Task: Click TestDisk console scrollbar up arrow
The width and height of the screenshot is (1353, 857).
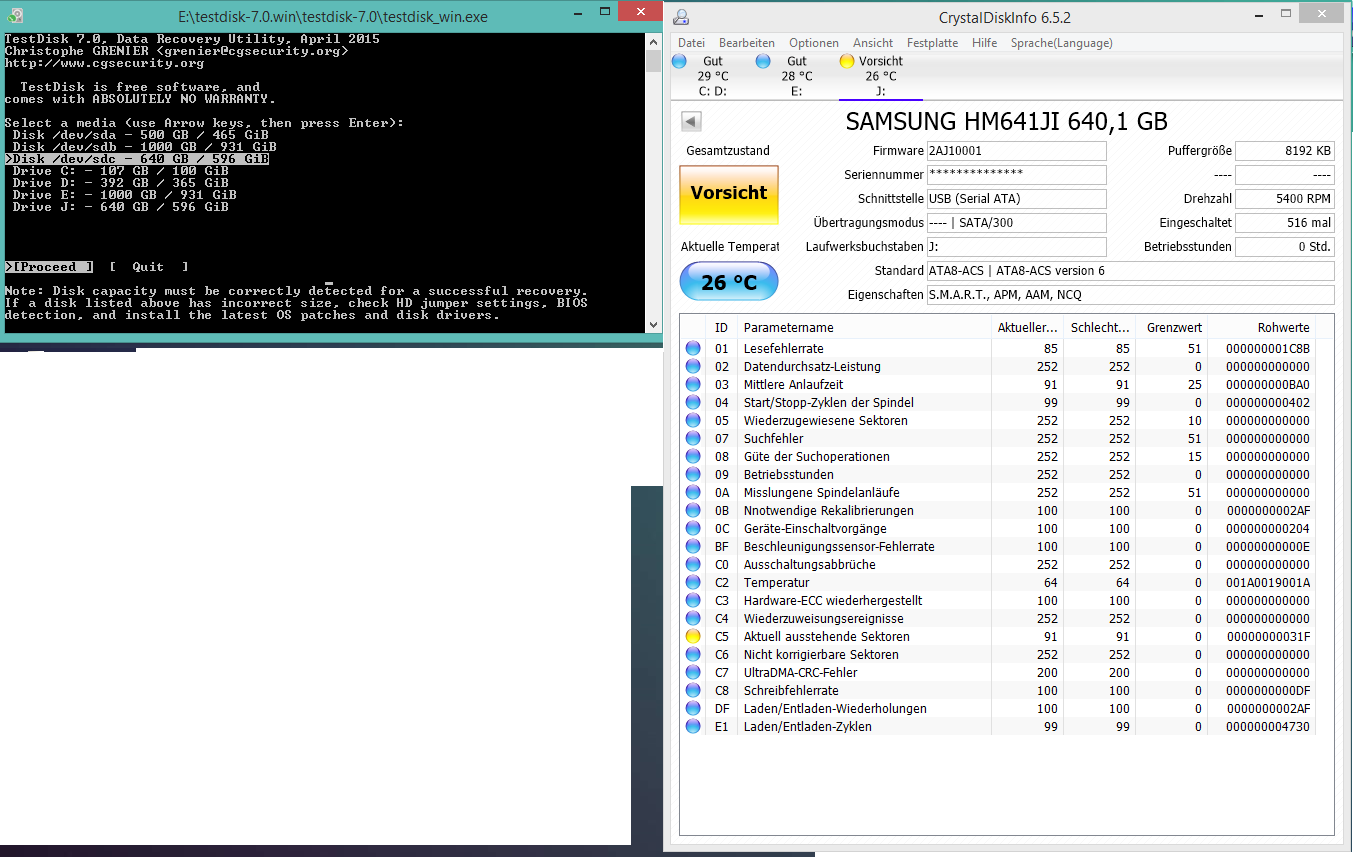Action: coord(654,40)
